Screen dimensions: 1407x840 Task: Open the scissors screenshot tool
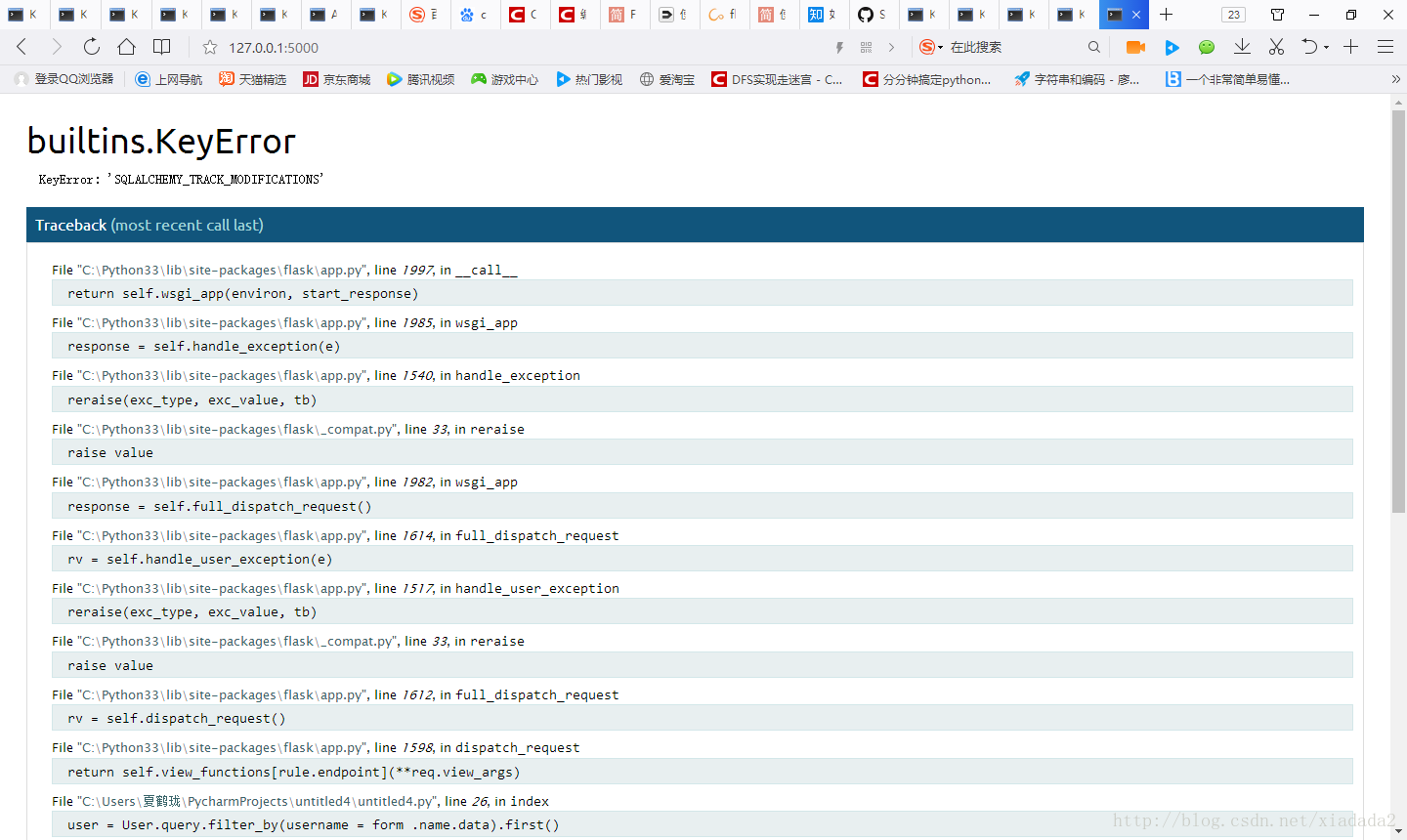pos(1276,47)
